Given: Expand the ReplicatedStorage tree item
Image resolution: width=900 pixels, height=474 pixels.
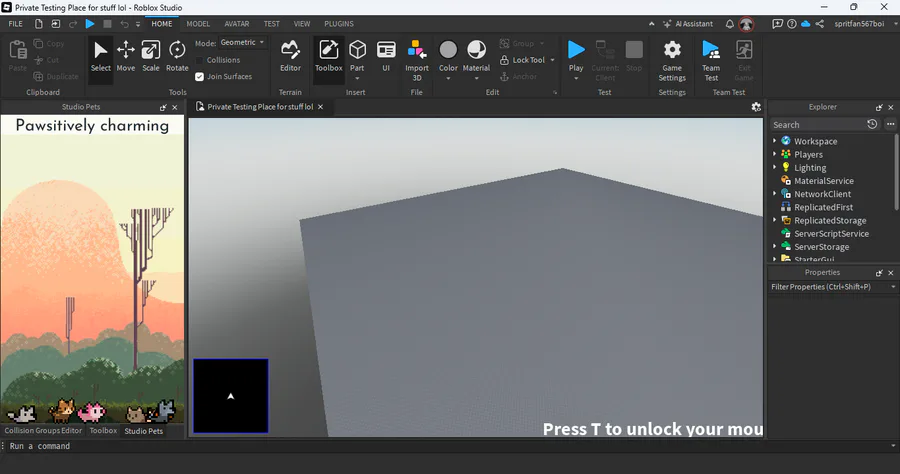Looking at the screenshot, I should [774, 220].
